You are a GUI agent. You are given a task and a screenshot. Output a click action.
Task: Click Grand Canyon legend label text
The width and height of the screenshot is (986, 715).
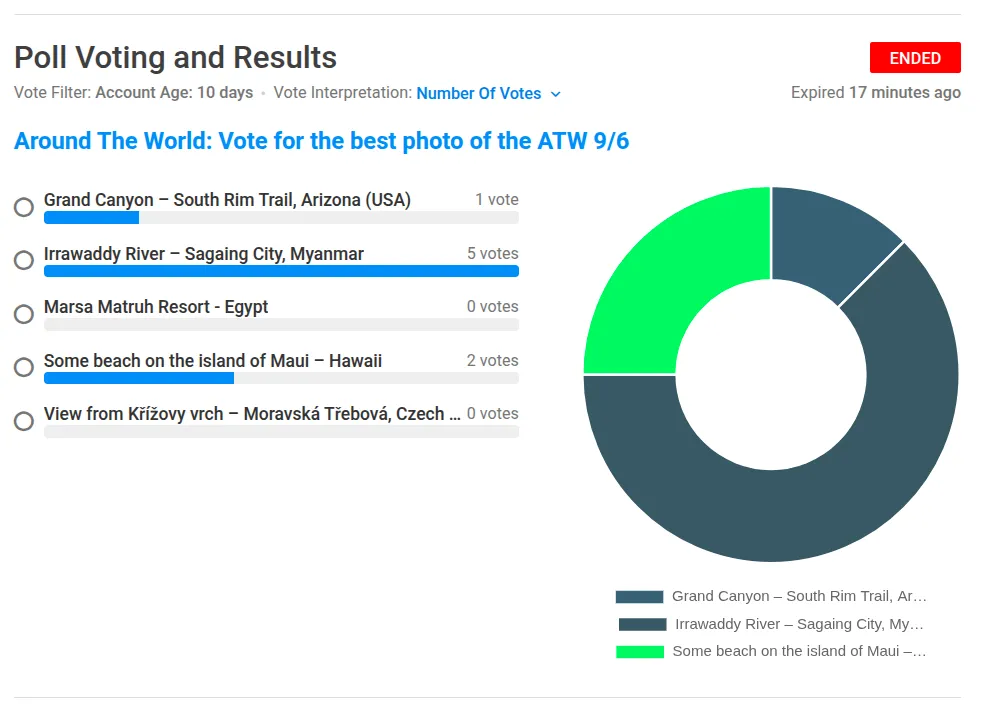point(799,596)
